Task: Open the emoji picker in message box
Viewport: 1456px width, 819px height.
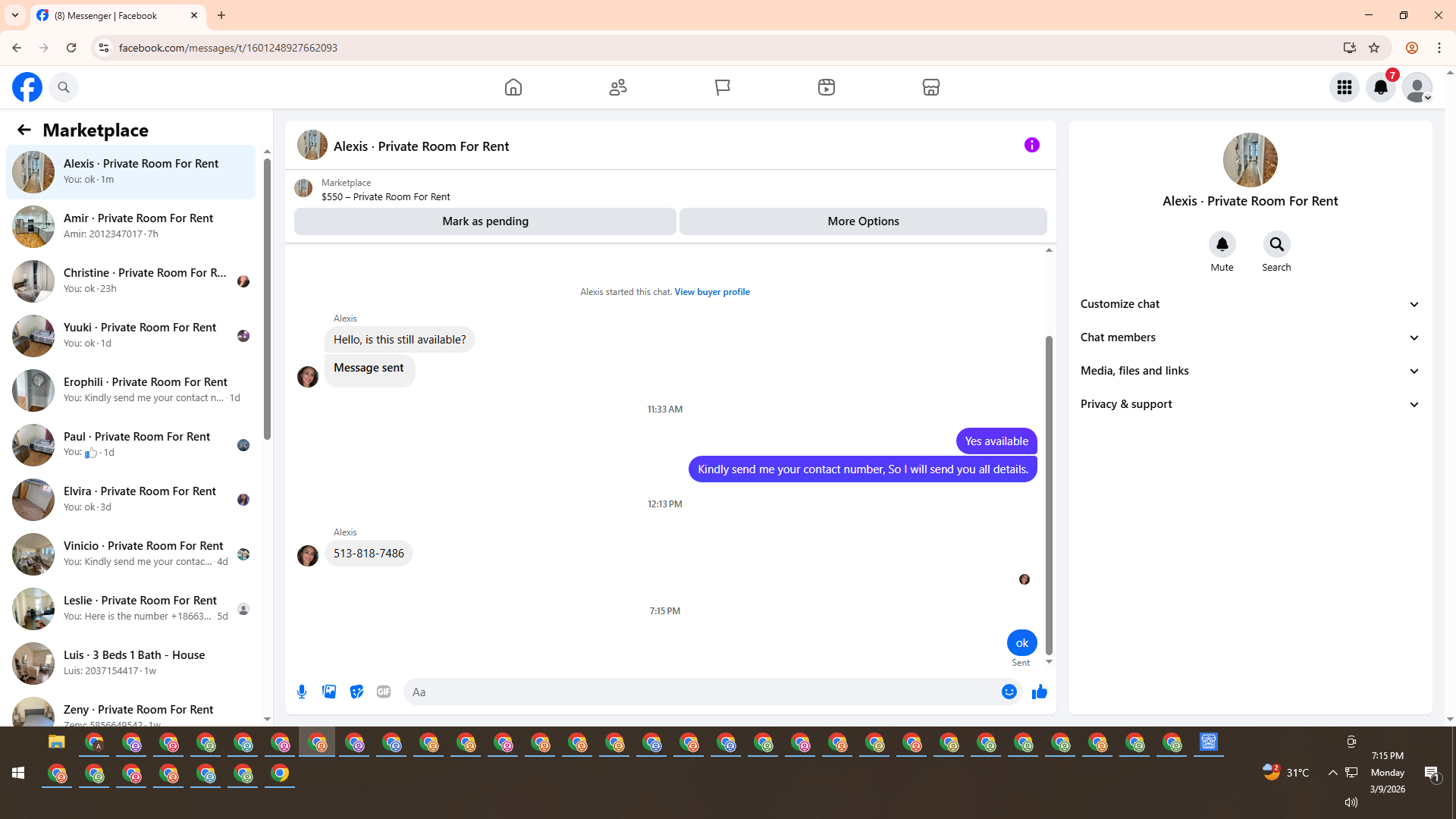Action: pyautogui.click(x=1009, y=692)
